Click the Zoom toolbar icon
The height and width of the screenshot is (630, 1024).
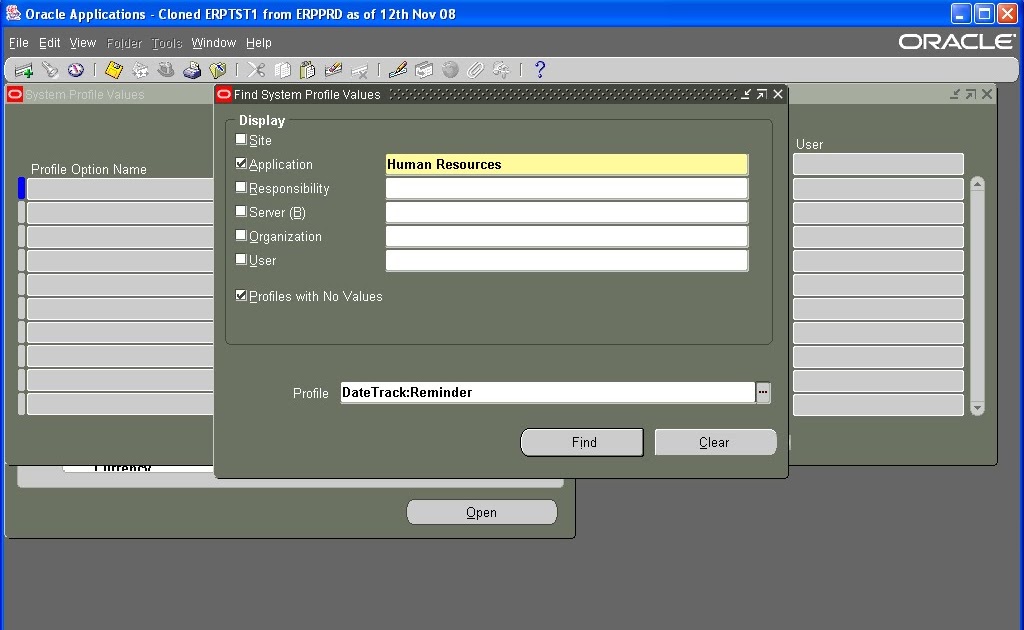tap(424, 70)
